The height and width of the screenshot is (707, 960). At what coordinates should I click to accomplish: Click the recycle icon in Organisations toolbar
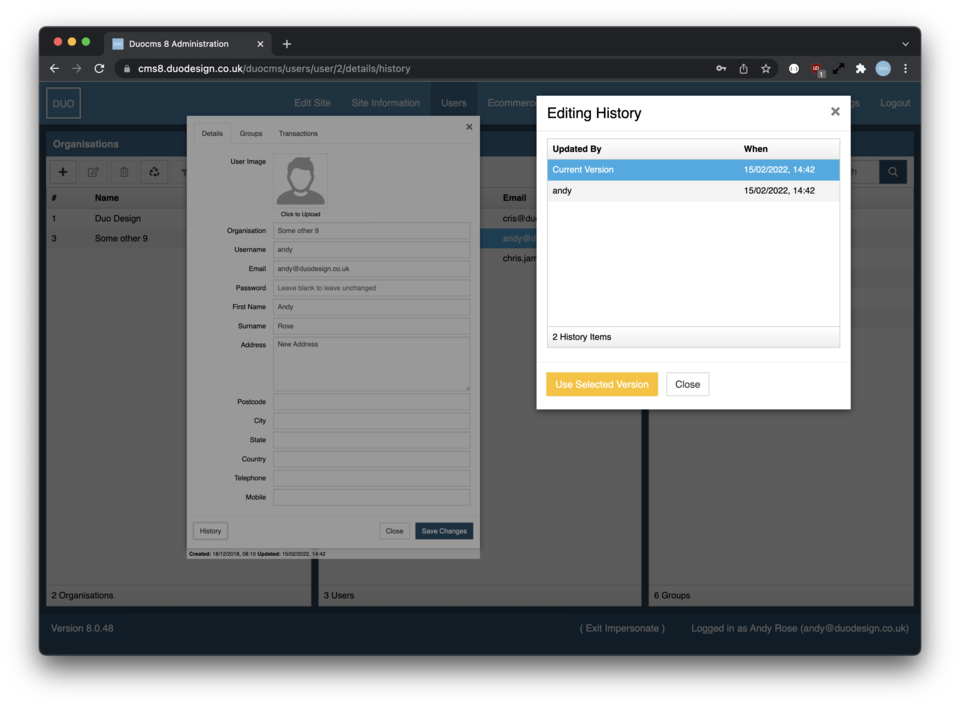154,172
